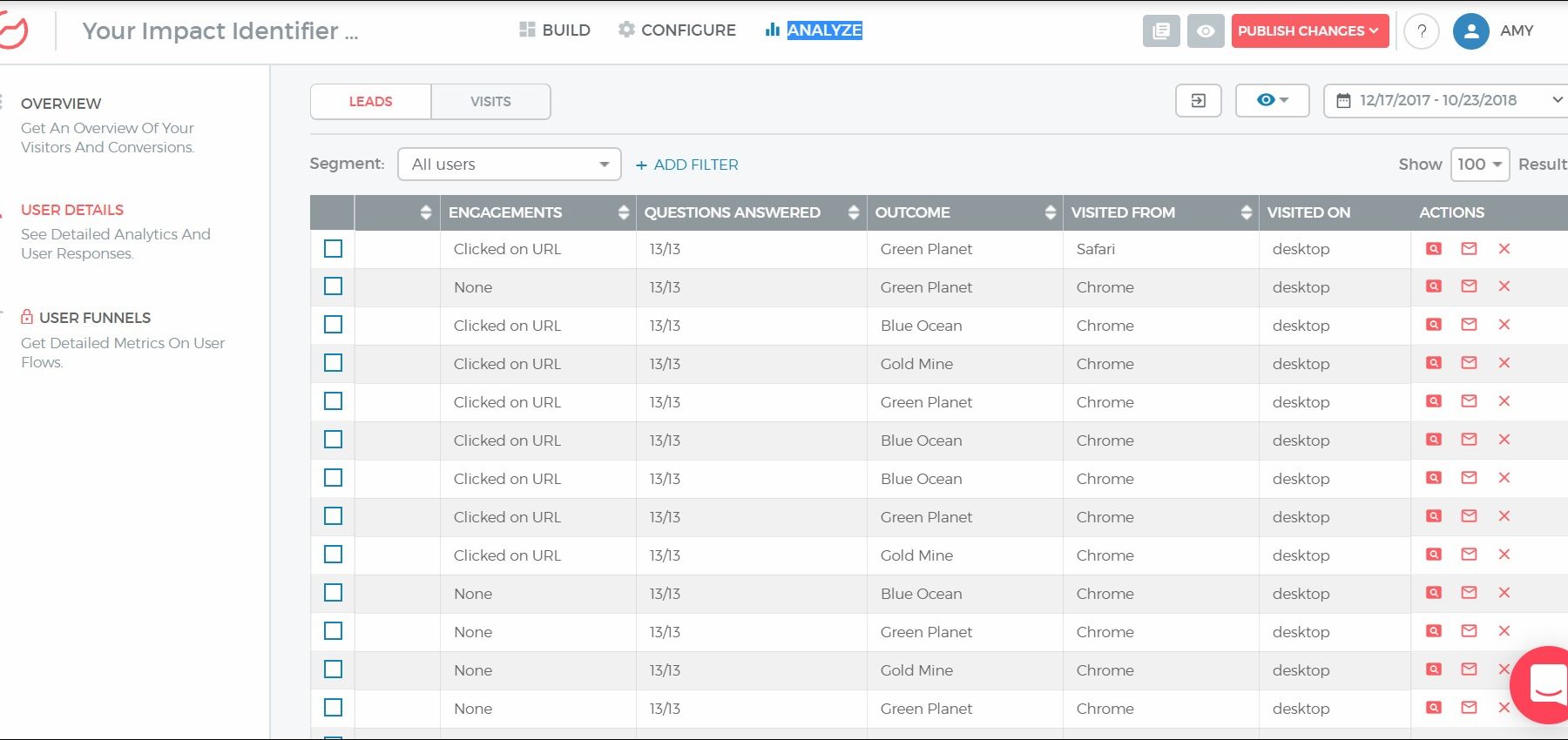Viewport: 1568px width, 740px height.
Task: Click the Add Filter link
Action: click(687, 165)
